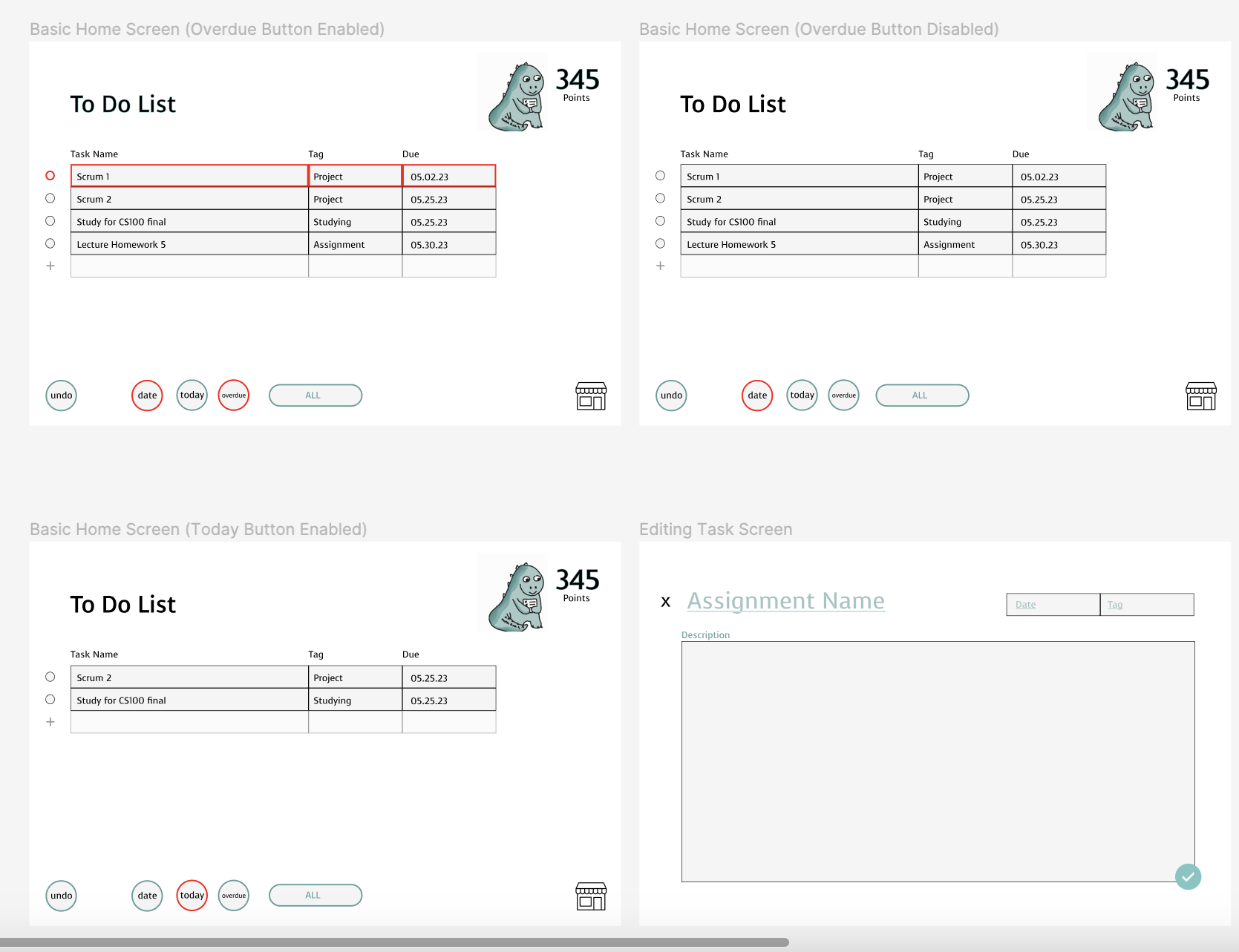Screen dimensions: 1239x952
Task: Toggle red date filter in Overdue Enabled screen
Action: pos(148,395)
